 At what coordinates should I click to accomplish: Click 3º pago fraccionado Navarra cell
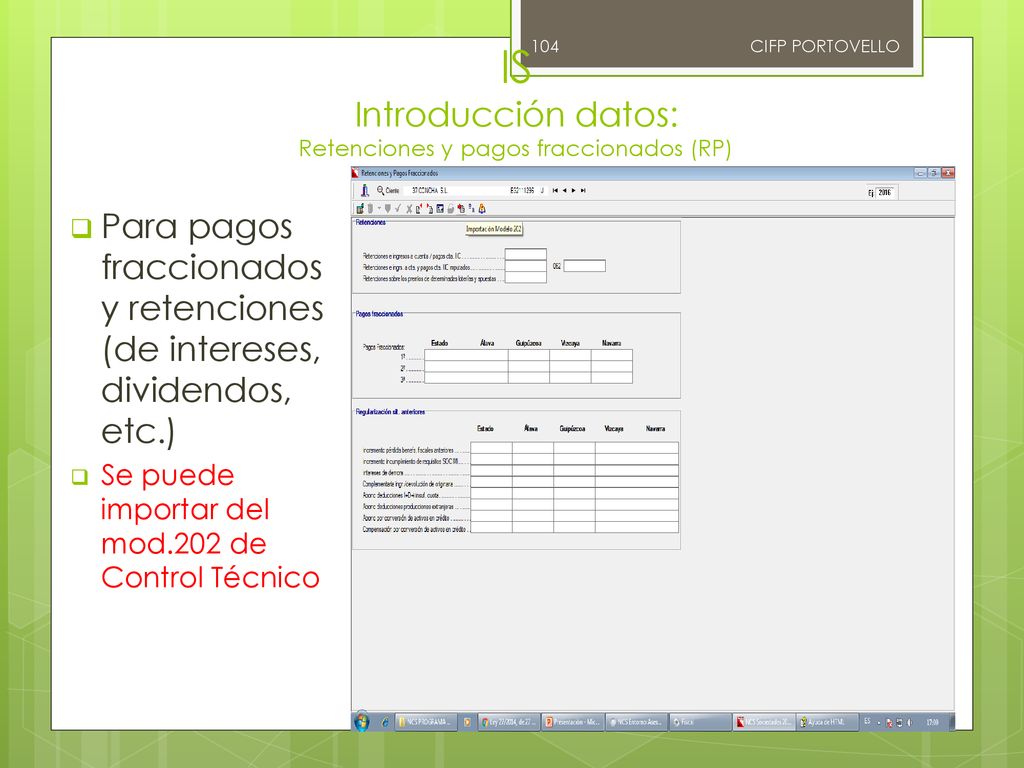pyautogui.click(x=612, y=377)
